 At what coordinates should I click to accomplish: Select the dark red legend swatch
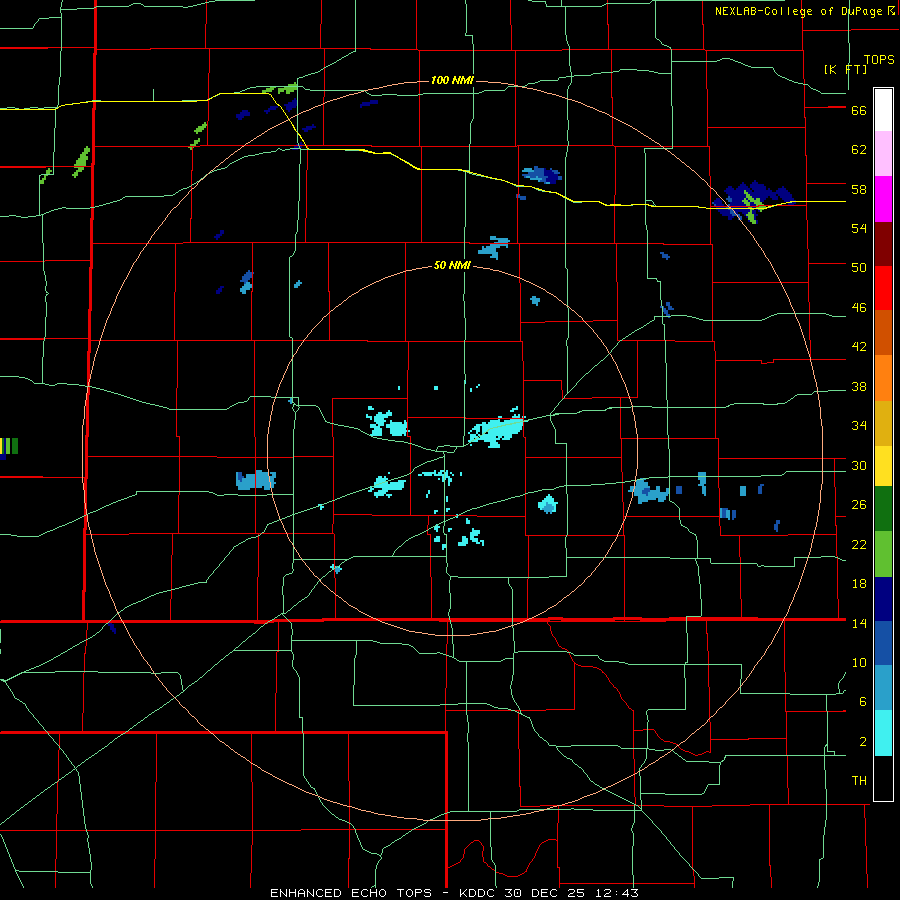883,244
